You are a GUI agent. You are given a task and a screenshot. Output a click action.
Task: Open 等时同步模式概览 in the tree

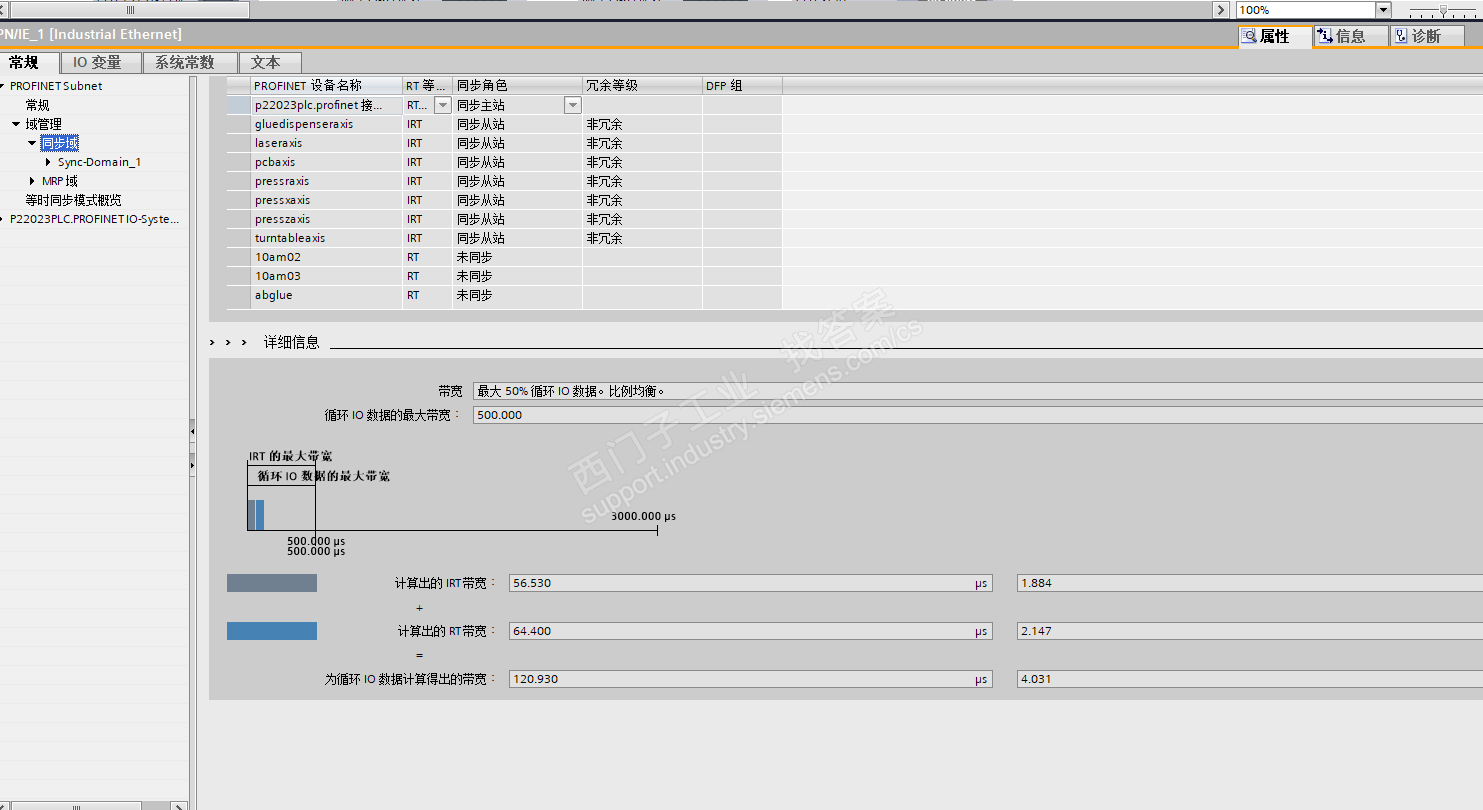click(73, 200)
